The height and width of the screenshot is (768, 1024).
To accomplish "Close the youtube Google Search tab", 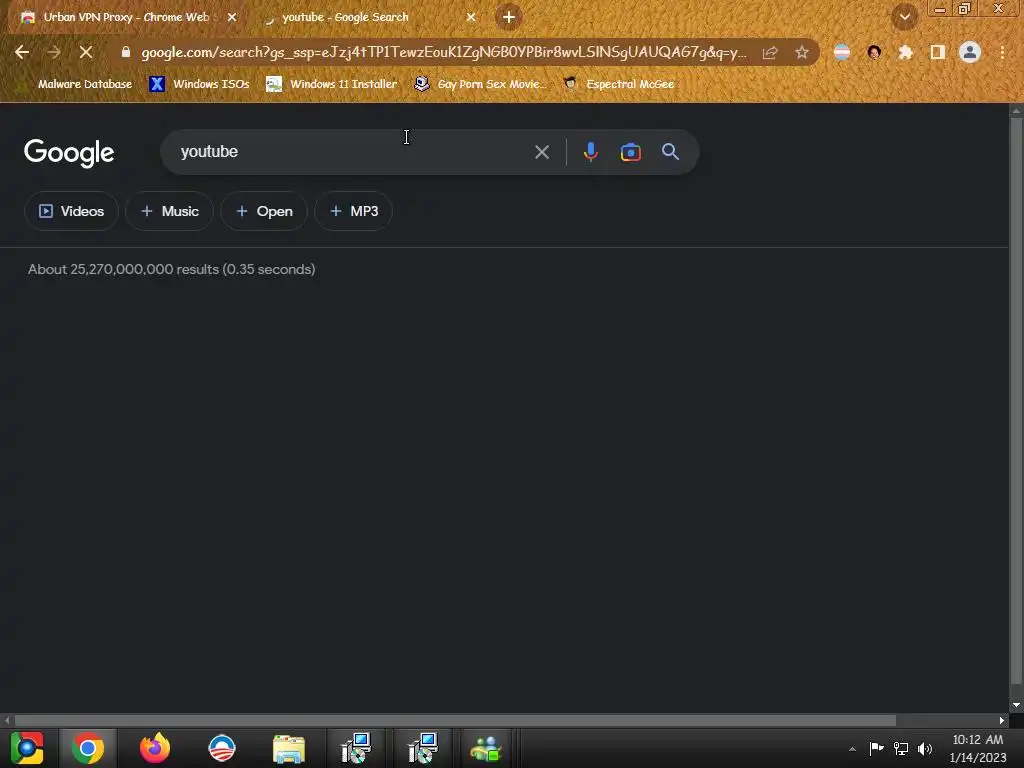I will pyautogui.click(x=471, y=17).
